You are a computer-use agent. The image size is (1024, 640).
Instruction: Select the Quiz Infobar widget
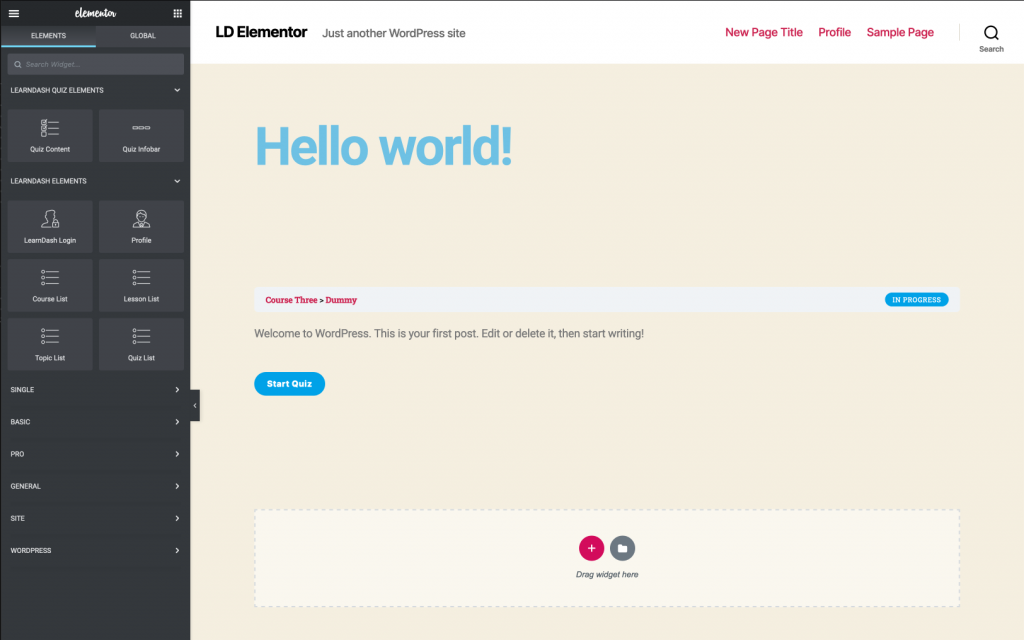[x=141, y=136]
